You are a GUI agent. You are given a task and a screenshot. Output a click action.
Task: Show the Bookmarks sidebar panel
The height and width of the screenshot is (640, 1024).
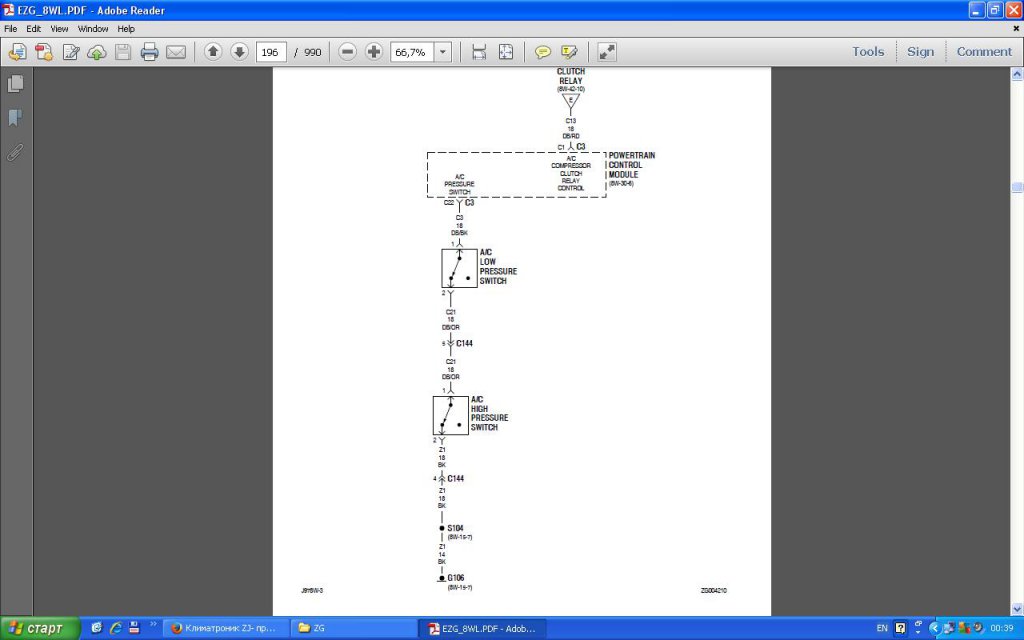pos(15,118)
